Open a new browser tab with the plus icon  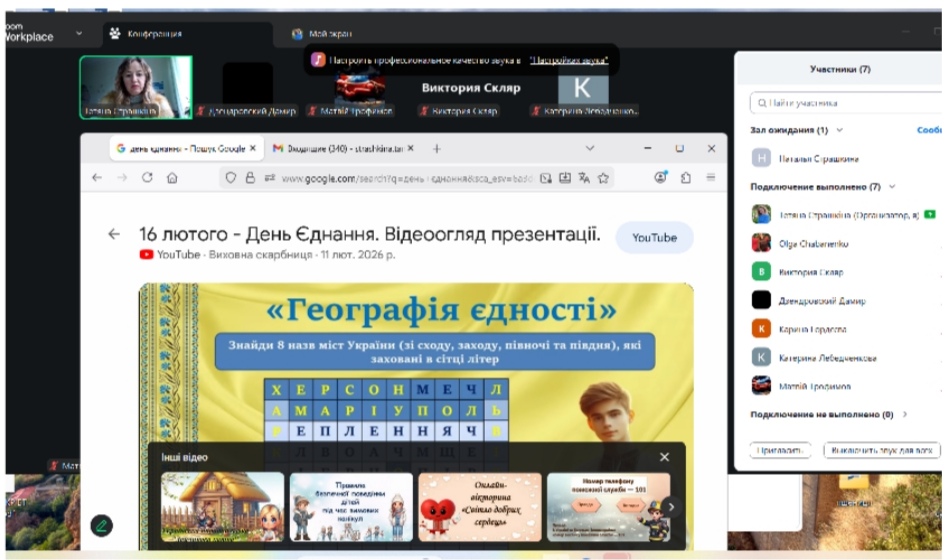tap(436, 148)
